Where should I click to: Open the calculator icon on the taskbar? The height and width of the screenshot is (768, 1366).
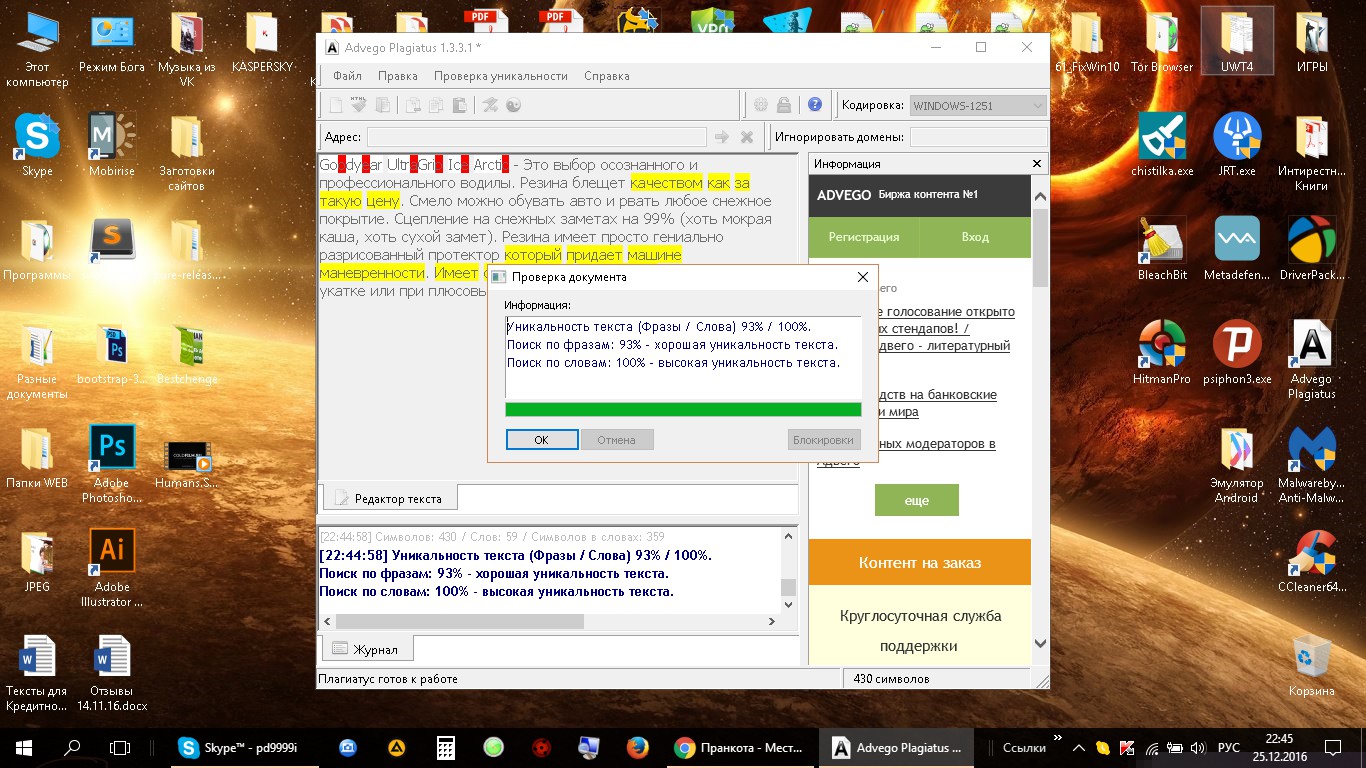(445, 747)
